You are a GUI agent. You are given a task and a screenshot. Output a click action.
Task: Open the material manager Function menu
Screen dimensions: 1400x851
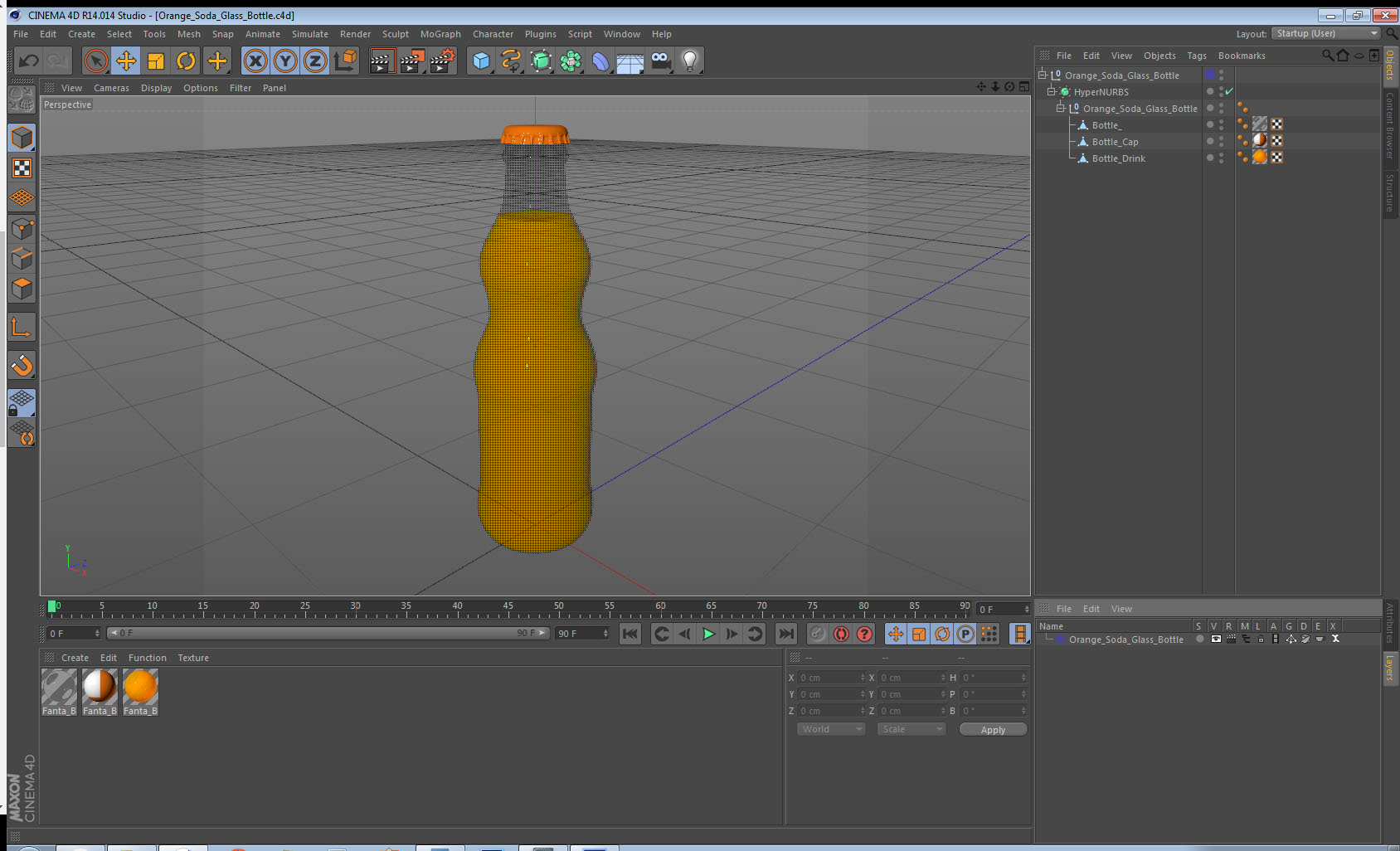(x=148, y=658)
